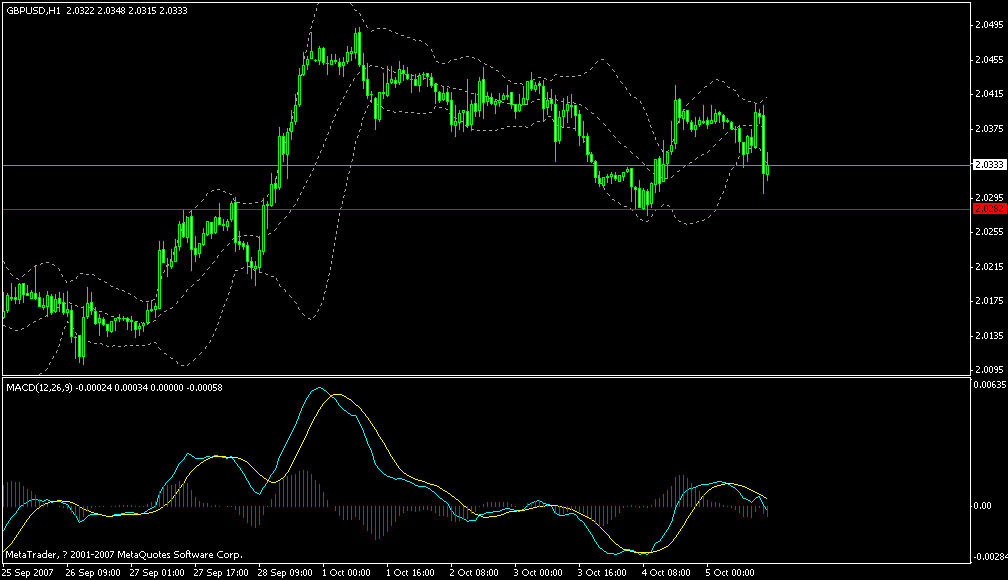Click the current price tag 2.0333
This screenshot has height=580, width=1008.
(x=989, y=164)
